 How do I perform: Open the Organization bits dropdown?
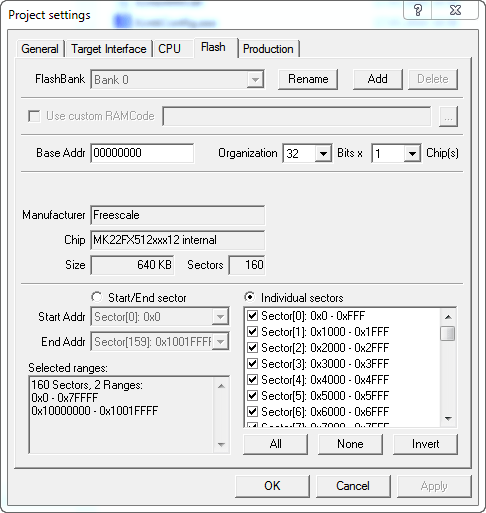pos(323,154)
